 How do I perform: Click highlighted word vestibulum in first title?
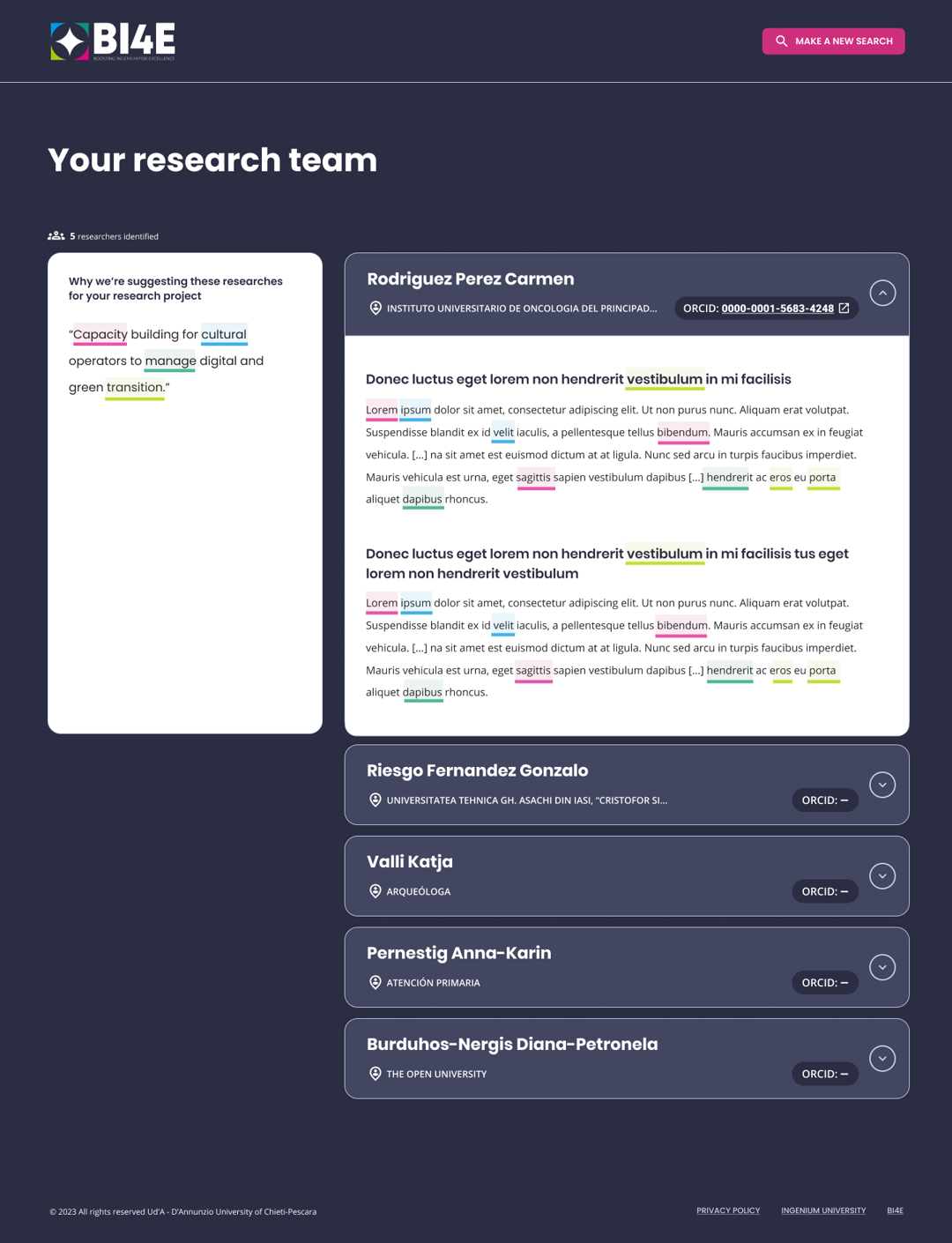pyautogui.click(x=665, y=379)
